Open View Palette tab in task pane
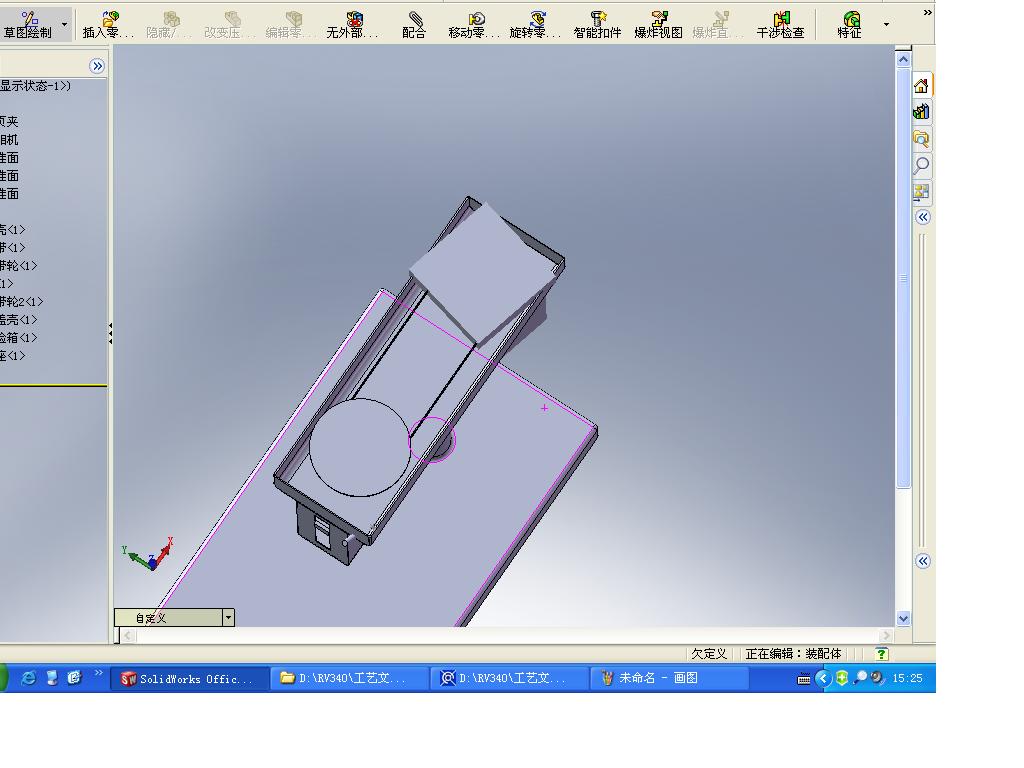 [x=921, y=191]
